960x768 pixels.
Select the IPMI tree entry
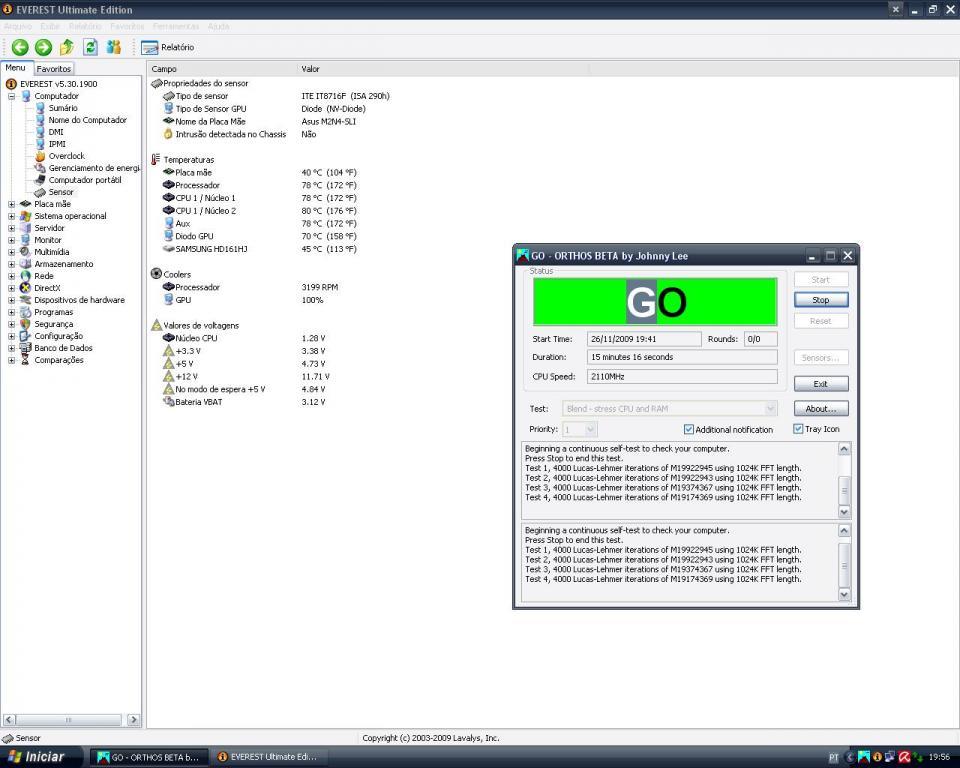pyautogui.click(x=57, y=144)
